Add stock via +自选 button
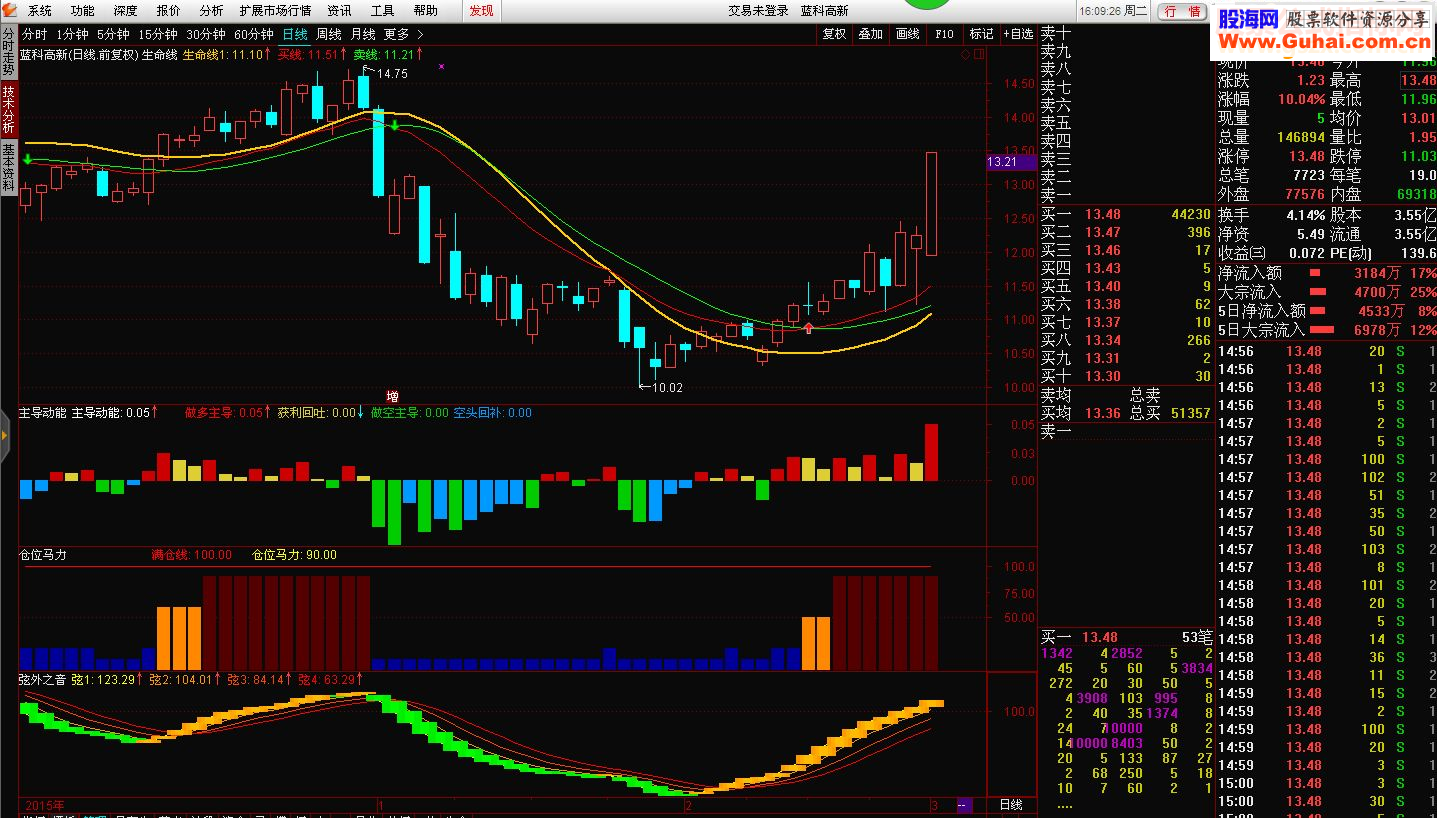The height and width of the screenshot is (818, 1437). 1018,34
